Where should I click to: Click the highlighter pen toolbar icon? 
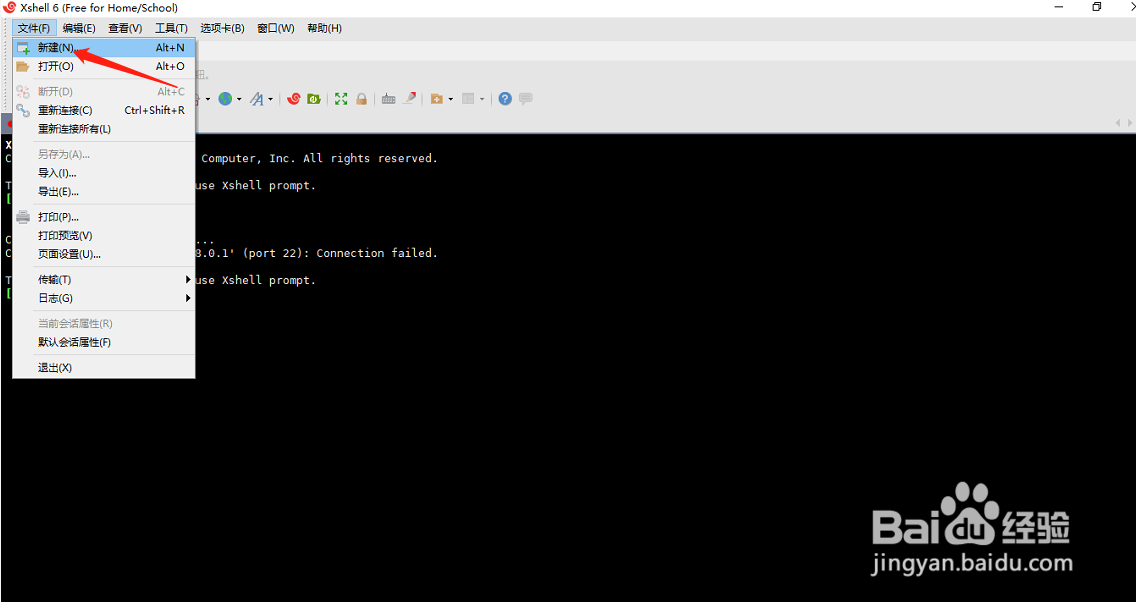coord(409,99)
